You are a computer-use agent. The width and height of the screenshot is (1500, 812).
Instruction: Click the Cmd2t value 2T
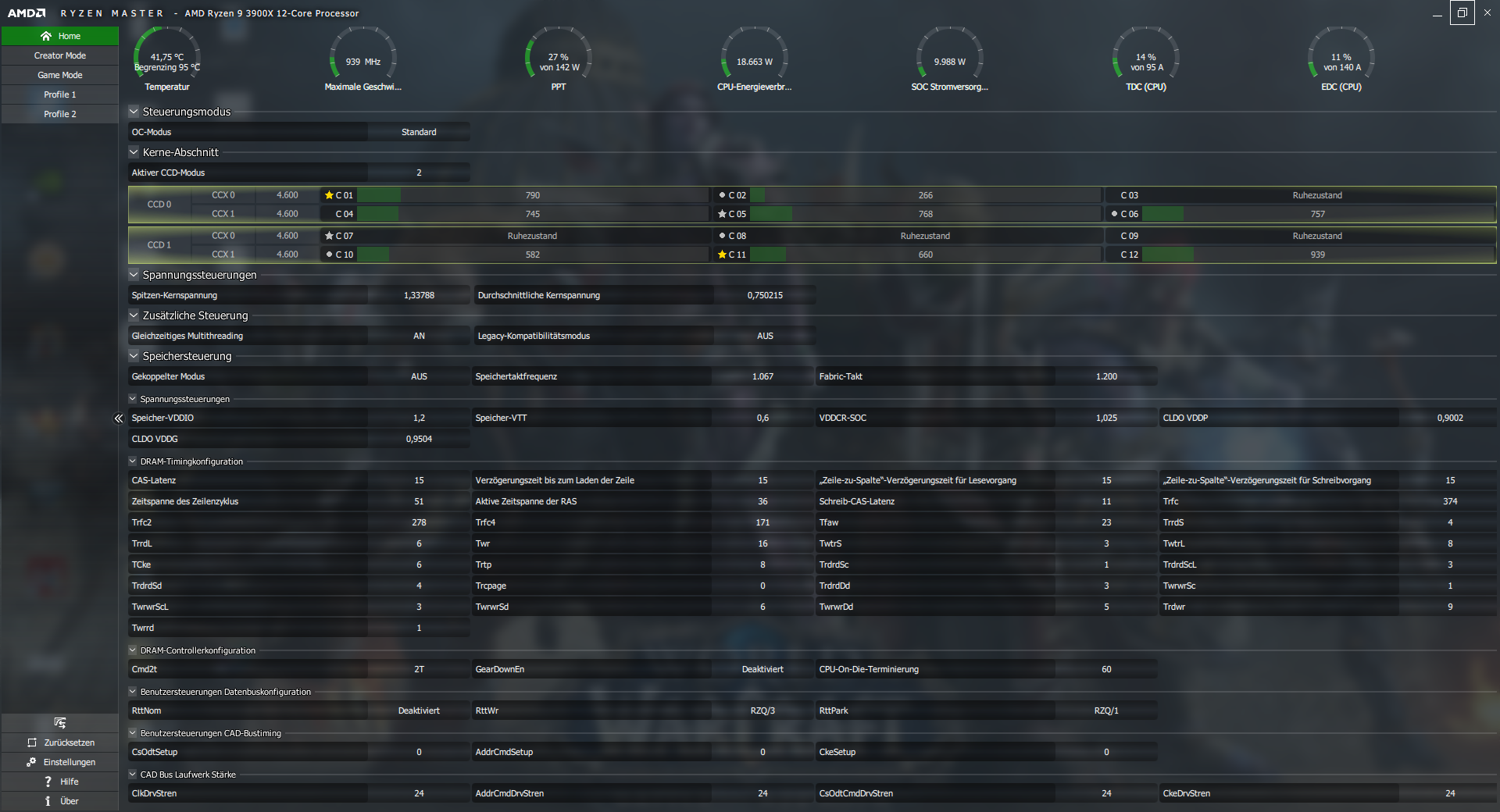tap(419, 669)
